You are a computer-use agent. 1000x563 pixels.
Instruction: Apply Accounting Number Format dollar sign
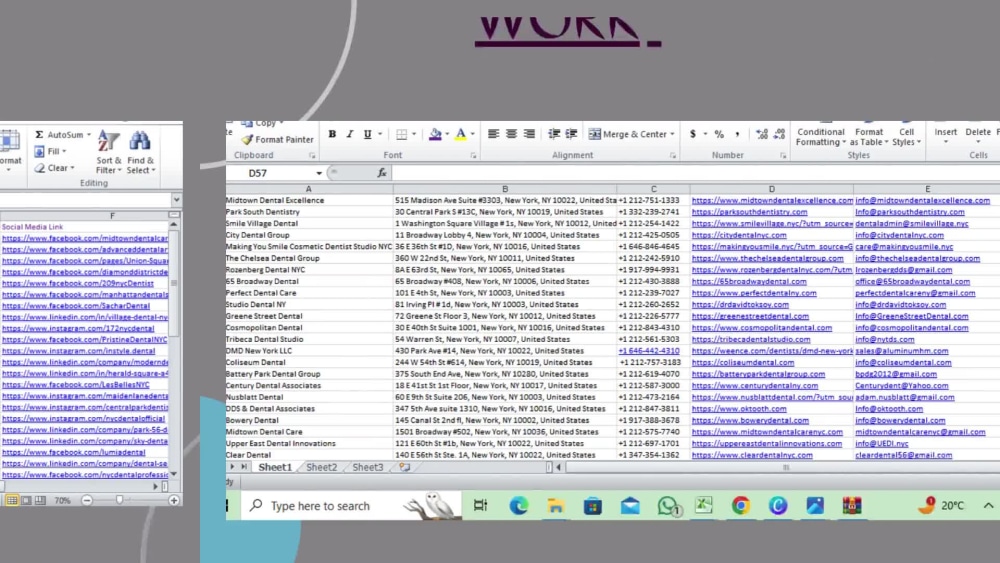pos(693,134)
